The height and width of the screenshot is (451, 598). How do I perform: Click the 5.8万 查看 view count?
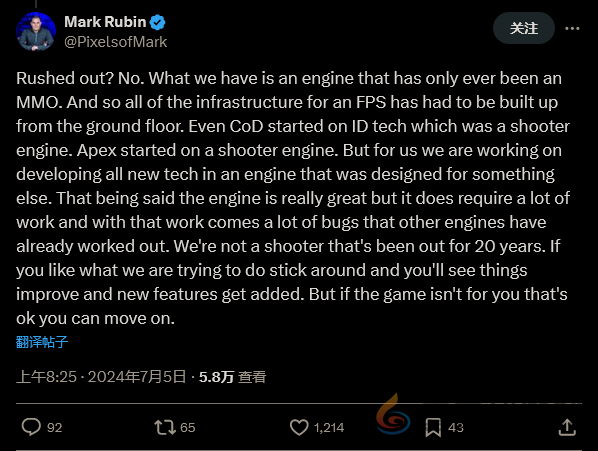(232, 377)
